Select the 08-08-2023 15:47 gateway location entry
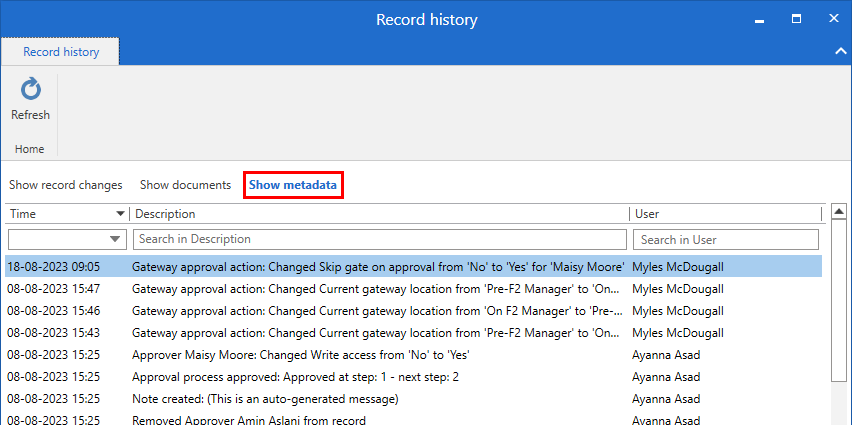Image resolution: width=852 pixels, height=425 pixels. pos(378,289)
